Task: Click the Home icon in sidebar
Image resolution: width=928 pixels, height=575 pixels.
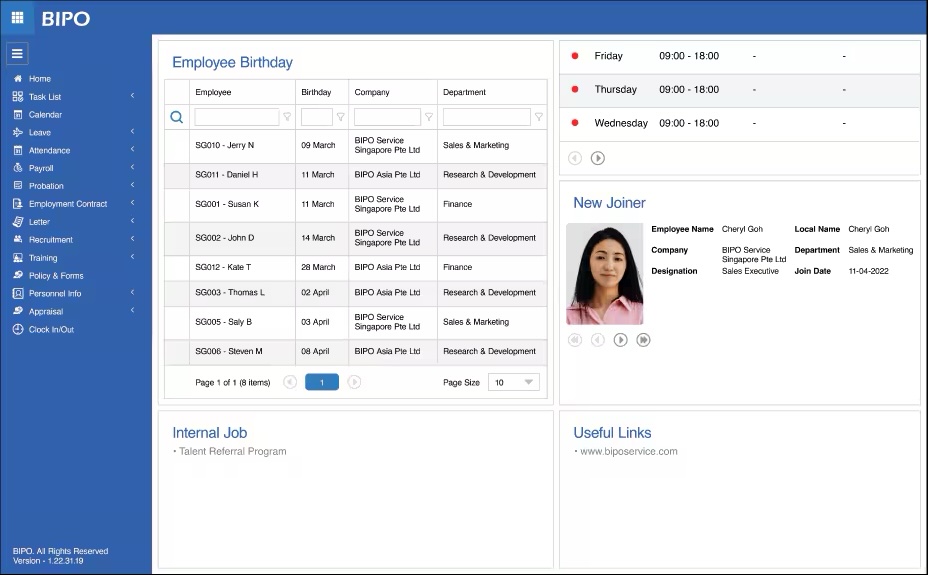Action: pos(18,78)
